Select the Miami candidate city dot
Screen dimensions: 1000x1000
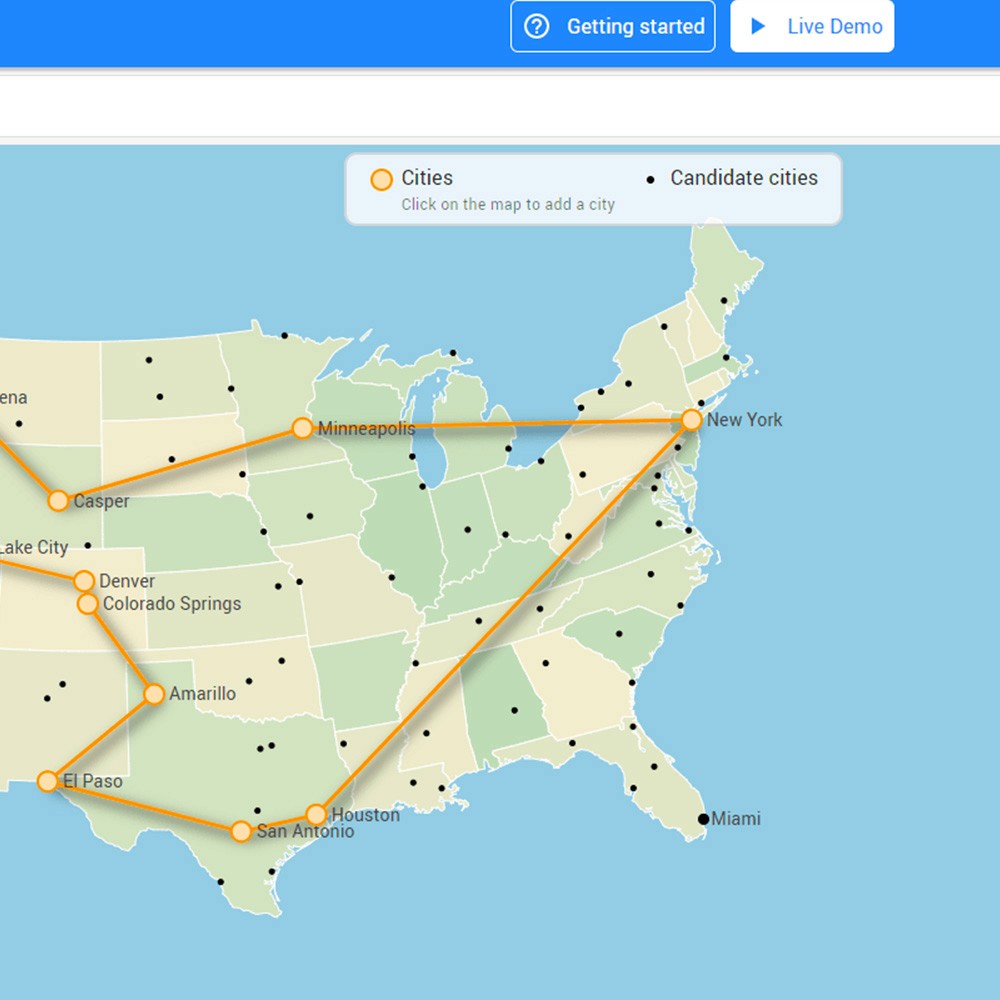[x=705, y=819]
